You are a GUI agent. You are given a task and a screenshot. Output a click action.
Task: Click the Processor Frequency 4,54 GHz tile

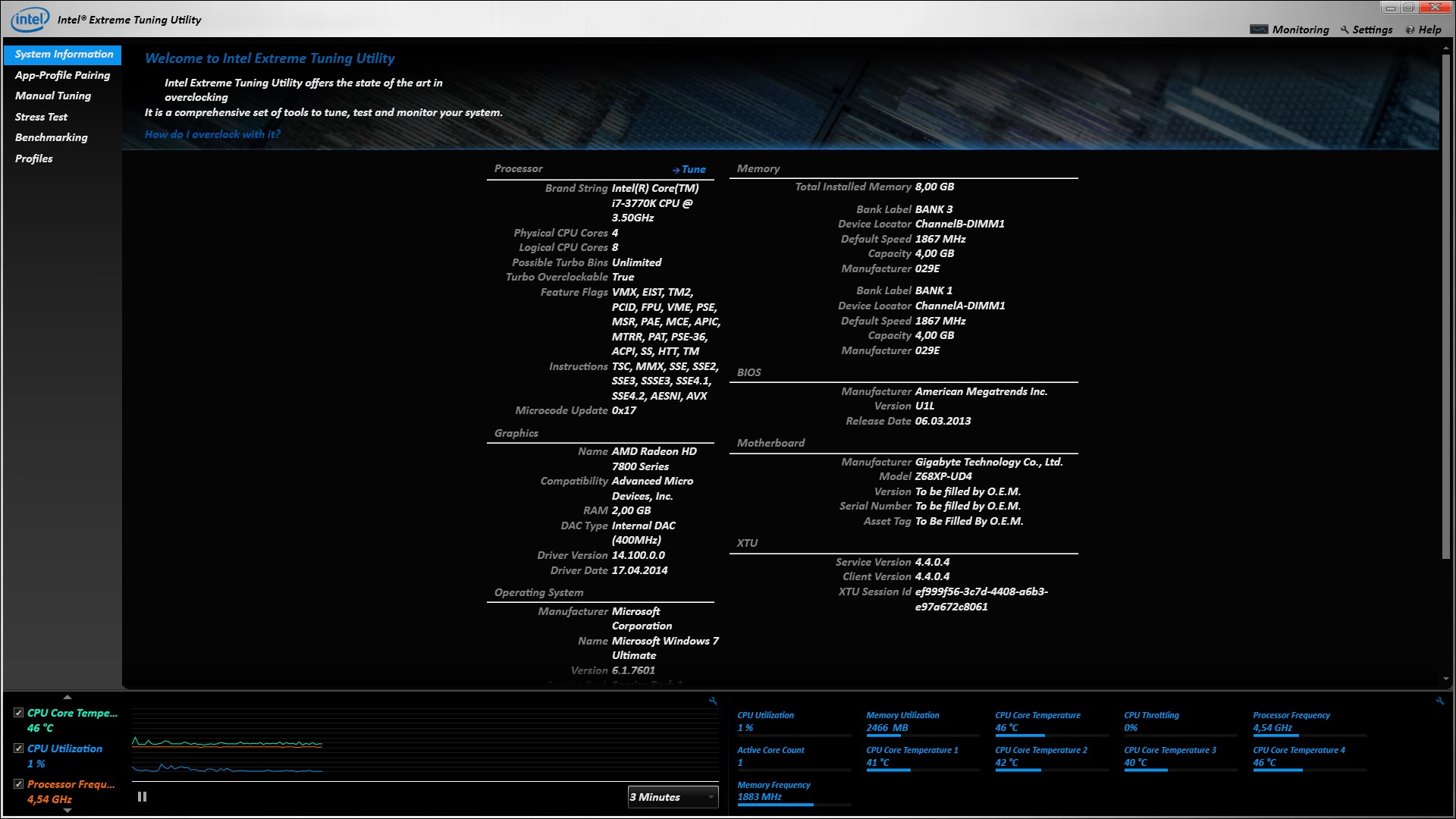pyautogui.click(x=1309, y=723)
